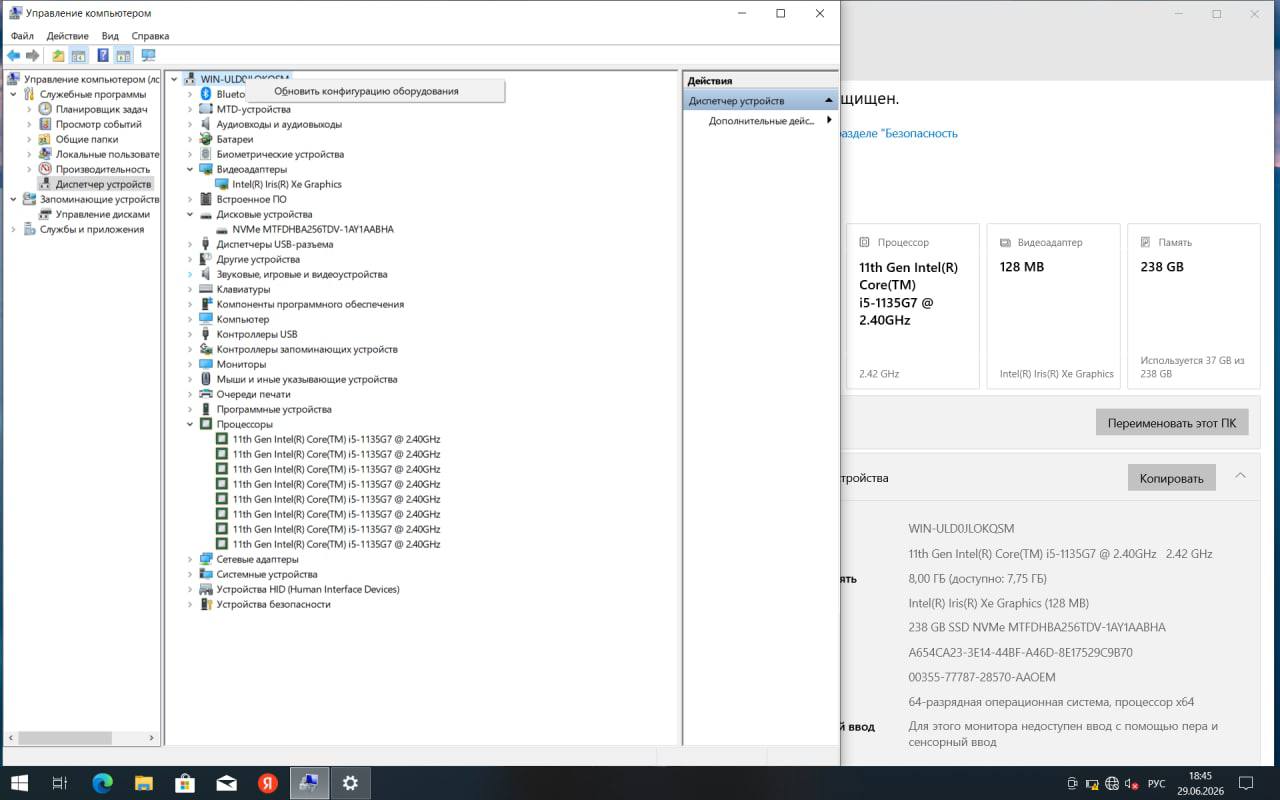Open the notification center tray icon
Screen dimensions: 1280x800
click(x=1246, y=783)
